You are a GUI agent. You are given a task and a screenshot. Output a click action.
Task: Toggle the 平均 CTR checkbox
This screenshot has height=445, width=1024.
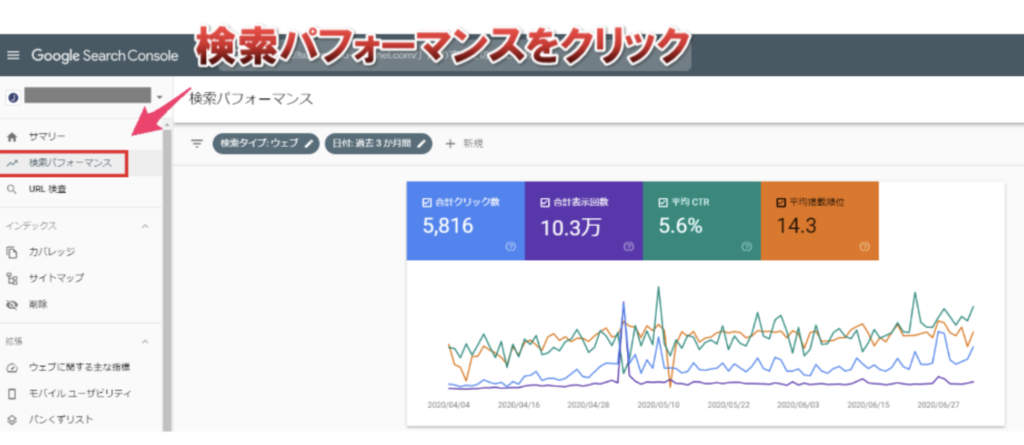coord(663,203)
